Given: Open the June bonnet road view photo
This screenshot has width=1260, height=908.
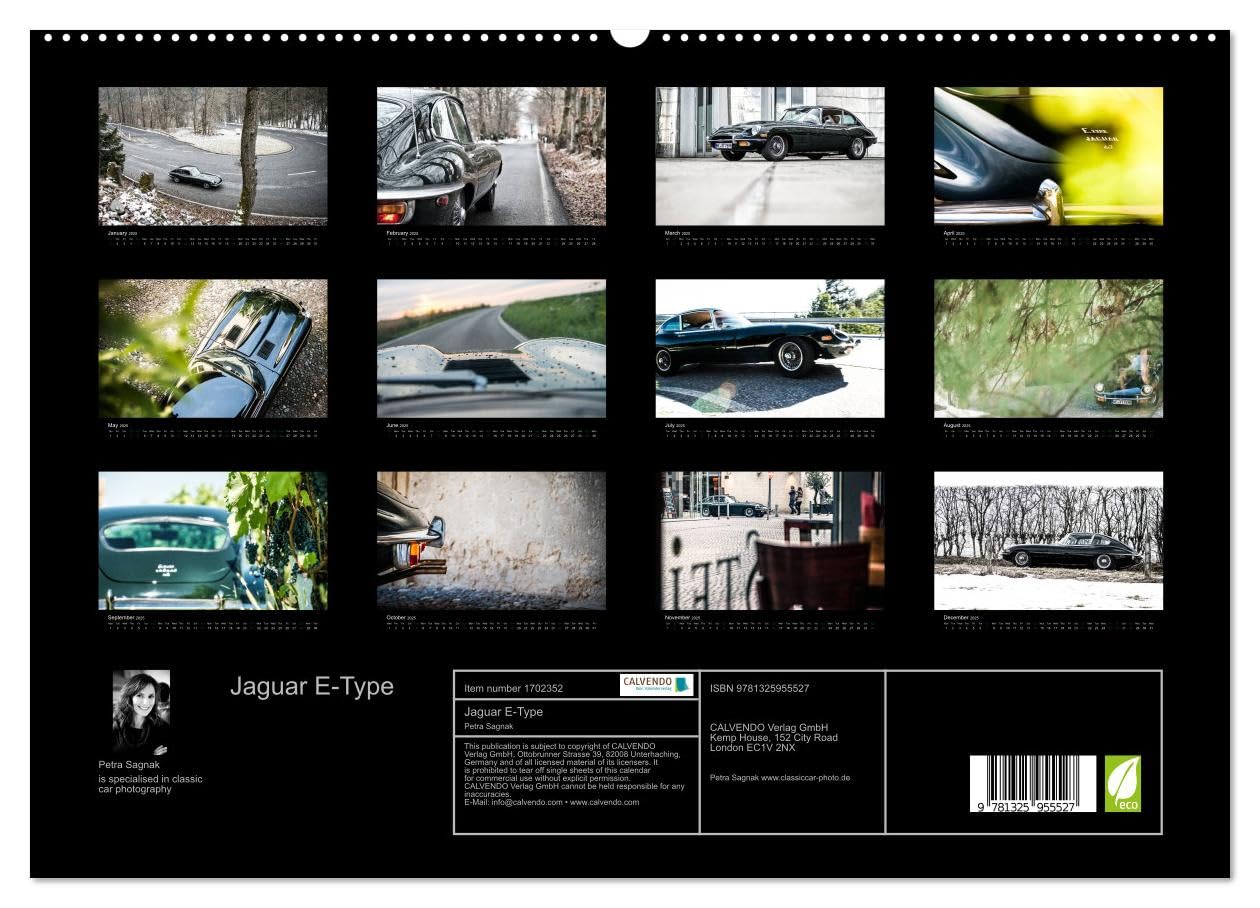Looking at the screenshot, I should [x=491, y=348].
